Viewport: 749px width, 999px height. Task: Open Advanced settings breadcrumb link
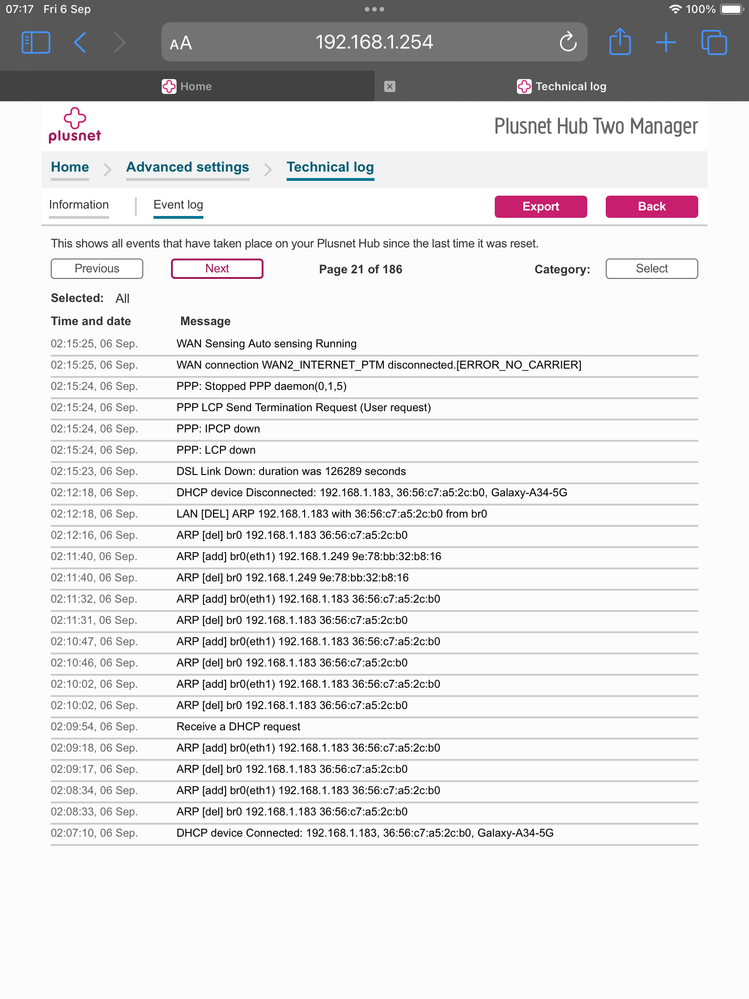pos(187,167)
